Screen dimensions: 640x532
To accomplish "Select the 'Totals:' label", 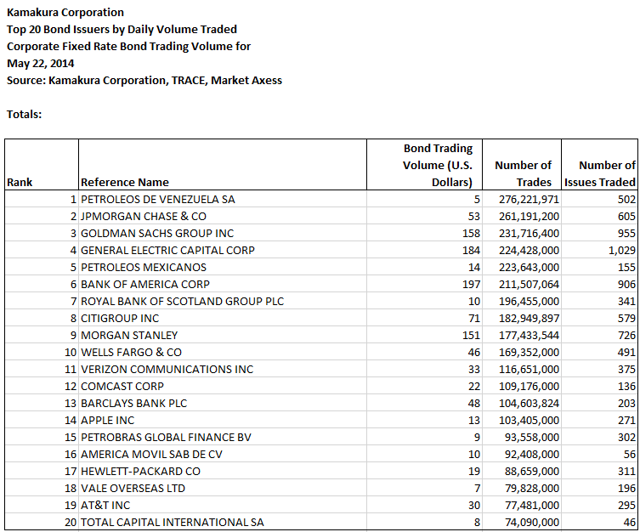I will tap(24, 114).
